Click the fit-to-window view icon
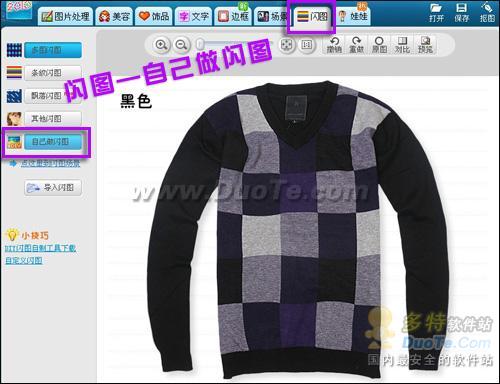The width and height of the screenshot is (500, 384). 287,45
